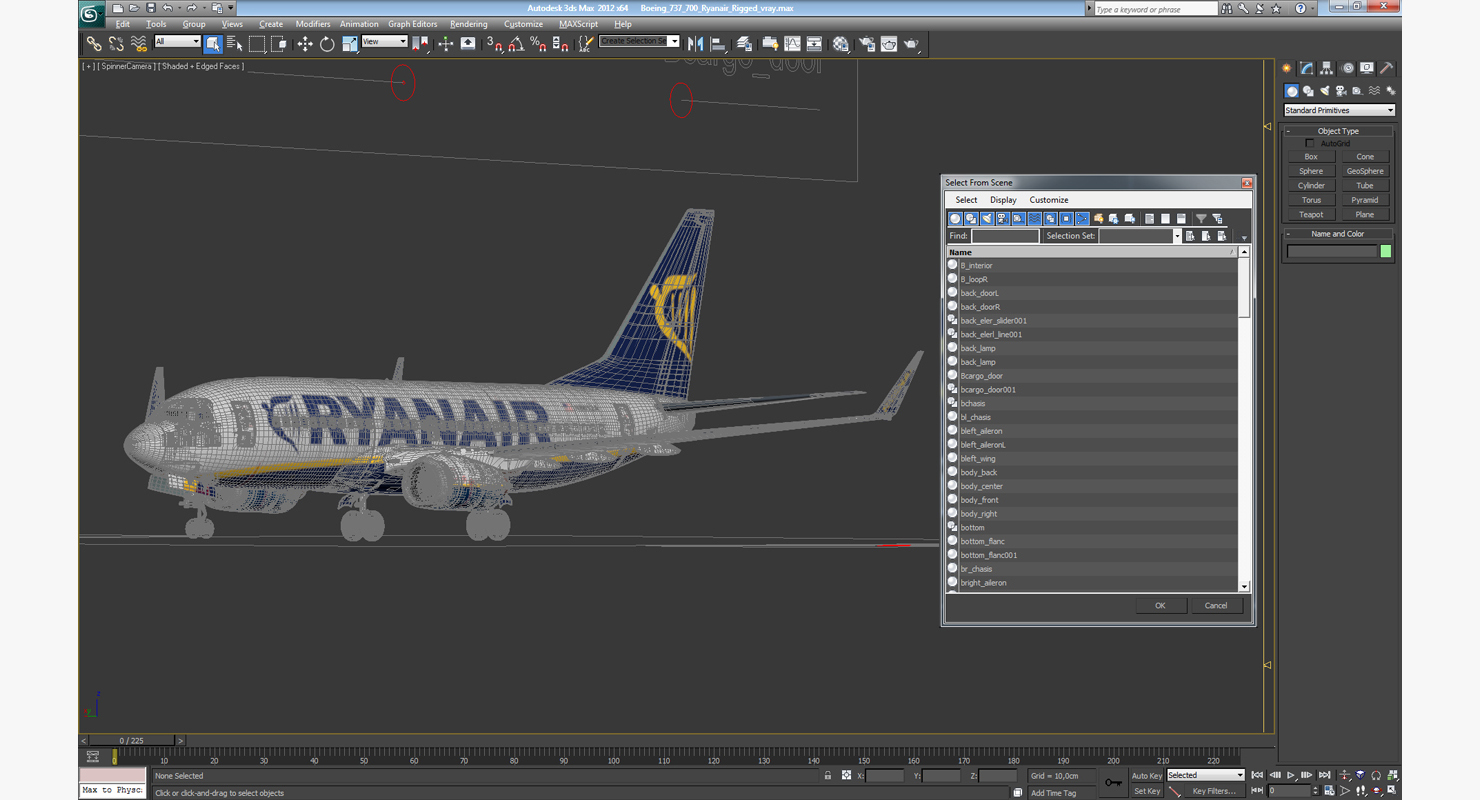The height and width of the screenshot is (800, 1480).
Task: Toggle 3D Snaps in main toolbar
Action: (x=494, y=44)
